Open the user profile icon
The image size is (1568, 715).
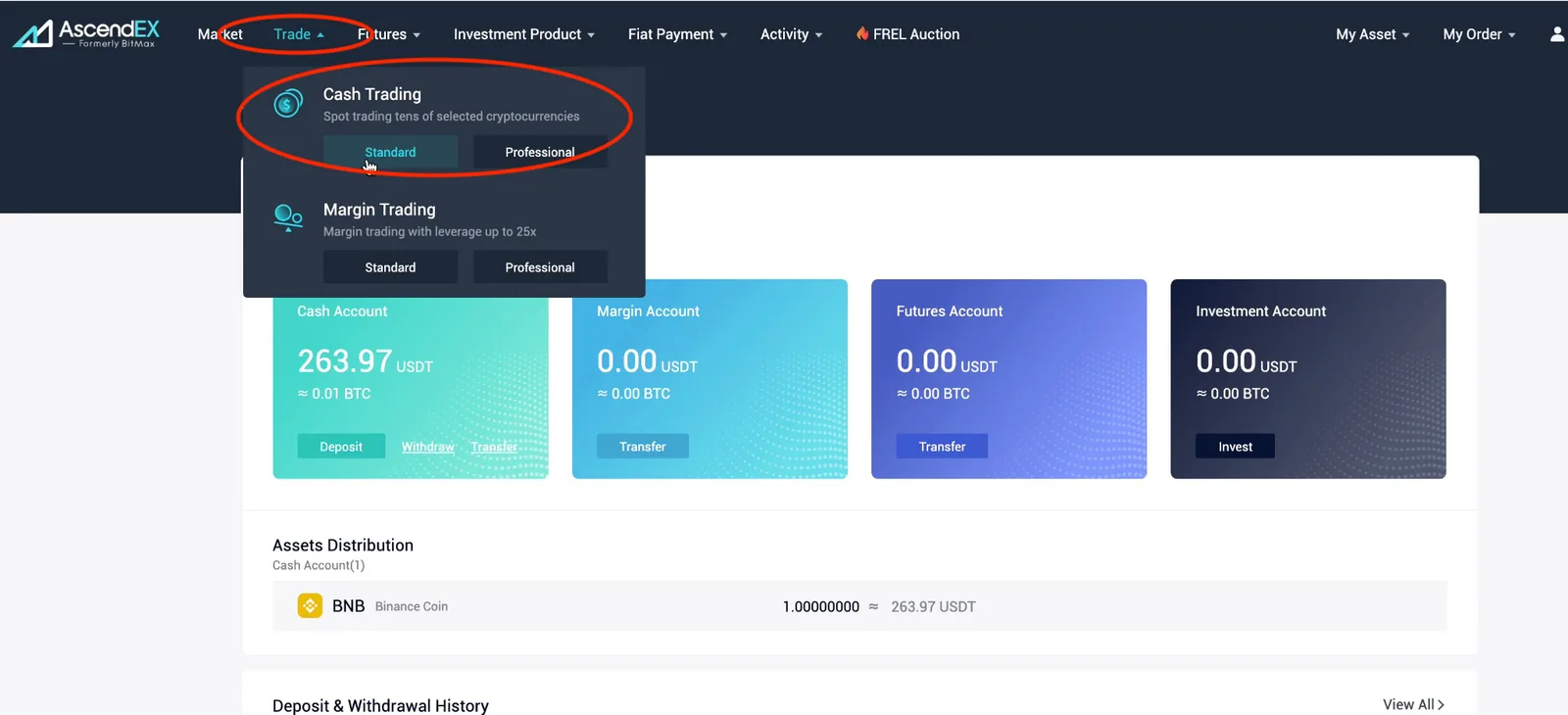pyautogui.click(x=1557, y=34)
